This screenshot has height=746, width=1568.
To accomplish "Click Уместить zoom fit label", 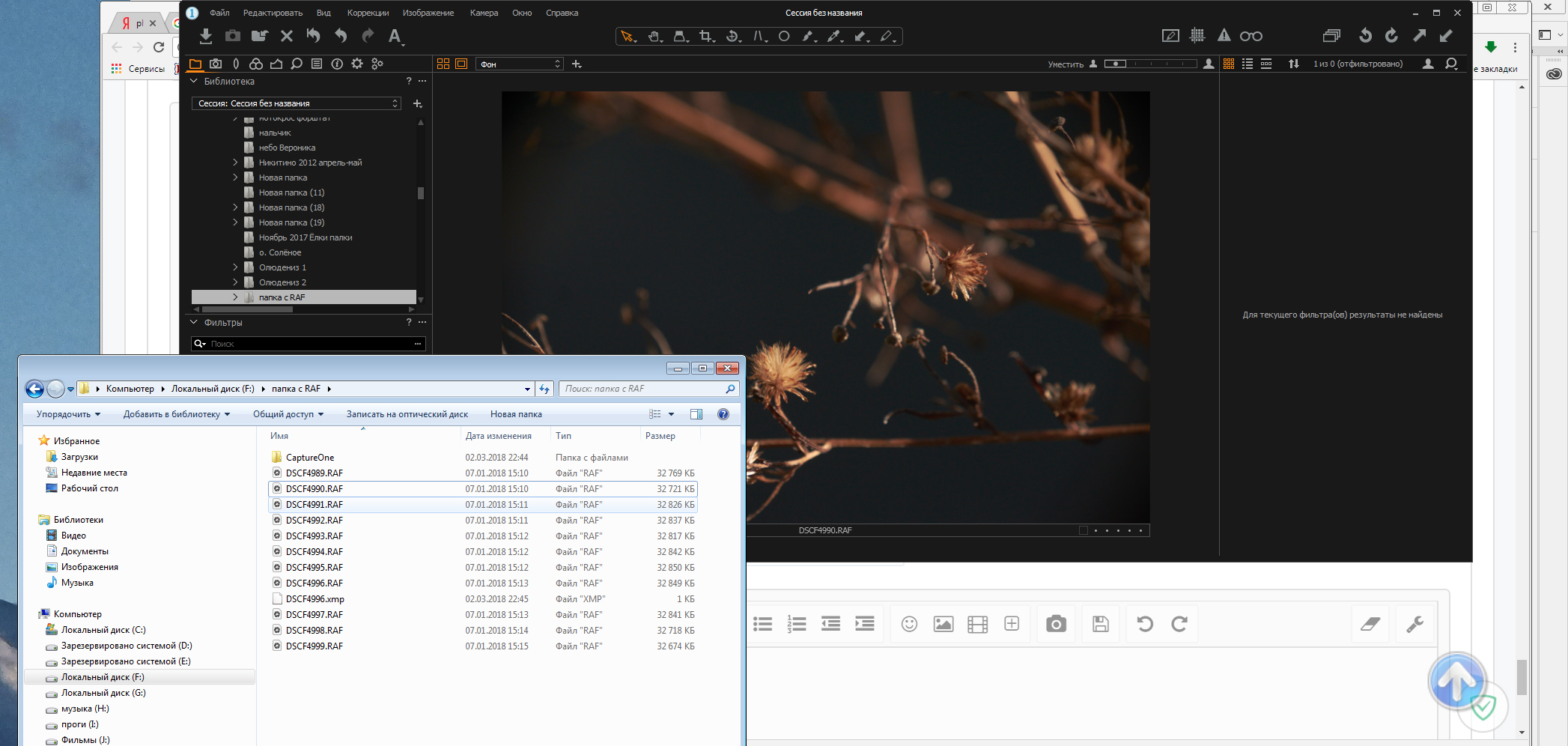I will click(1066, 64).
